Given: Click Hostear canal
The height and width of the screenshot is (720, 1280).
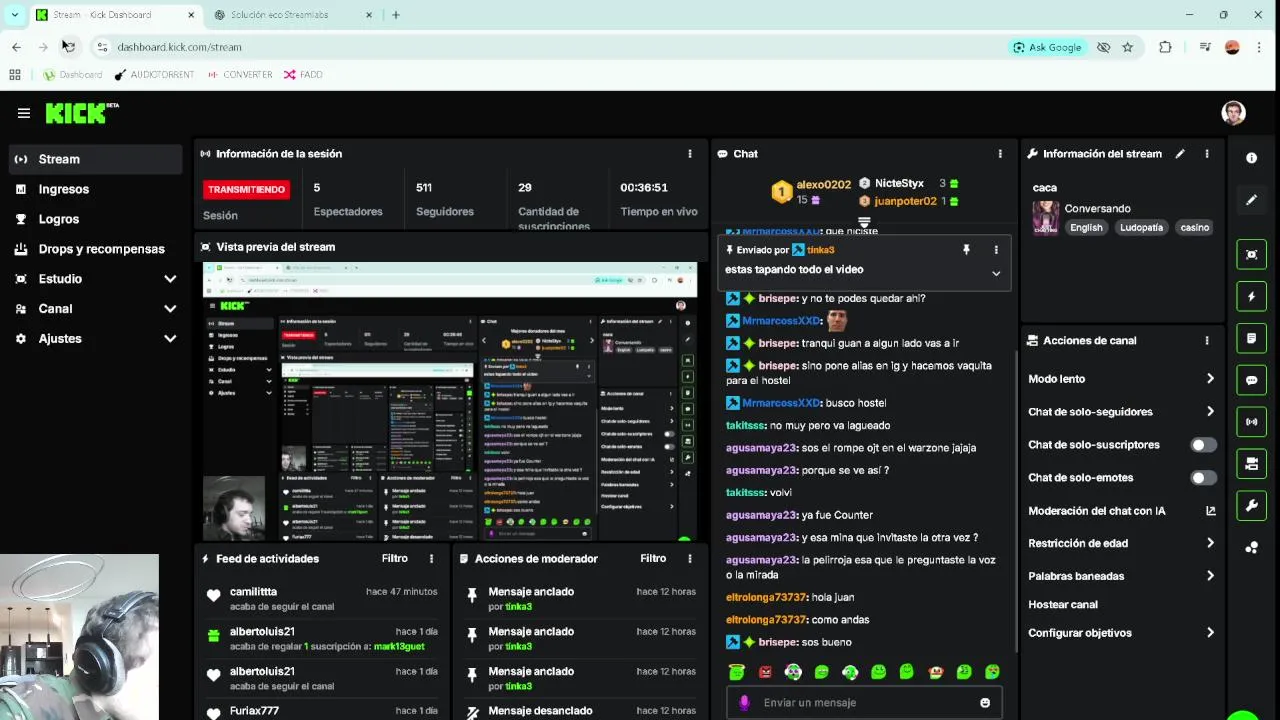Looking at the screenshot, I should coord(1063,605).
